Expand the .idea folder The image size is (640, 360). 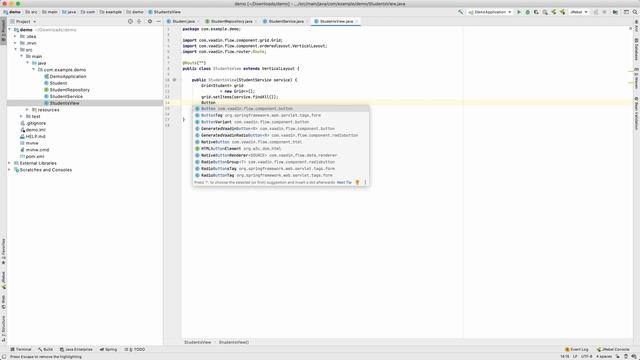point(16,36)
